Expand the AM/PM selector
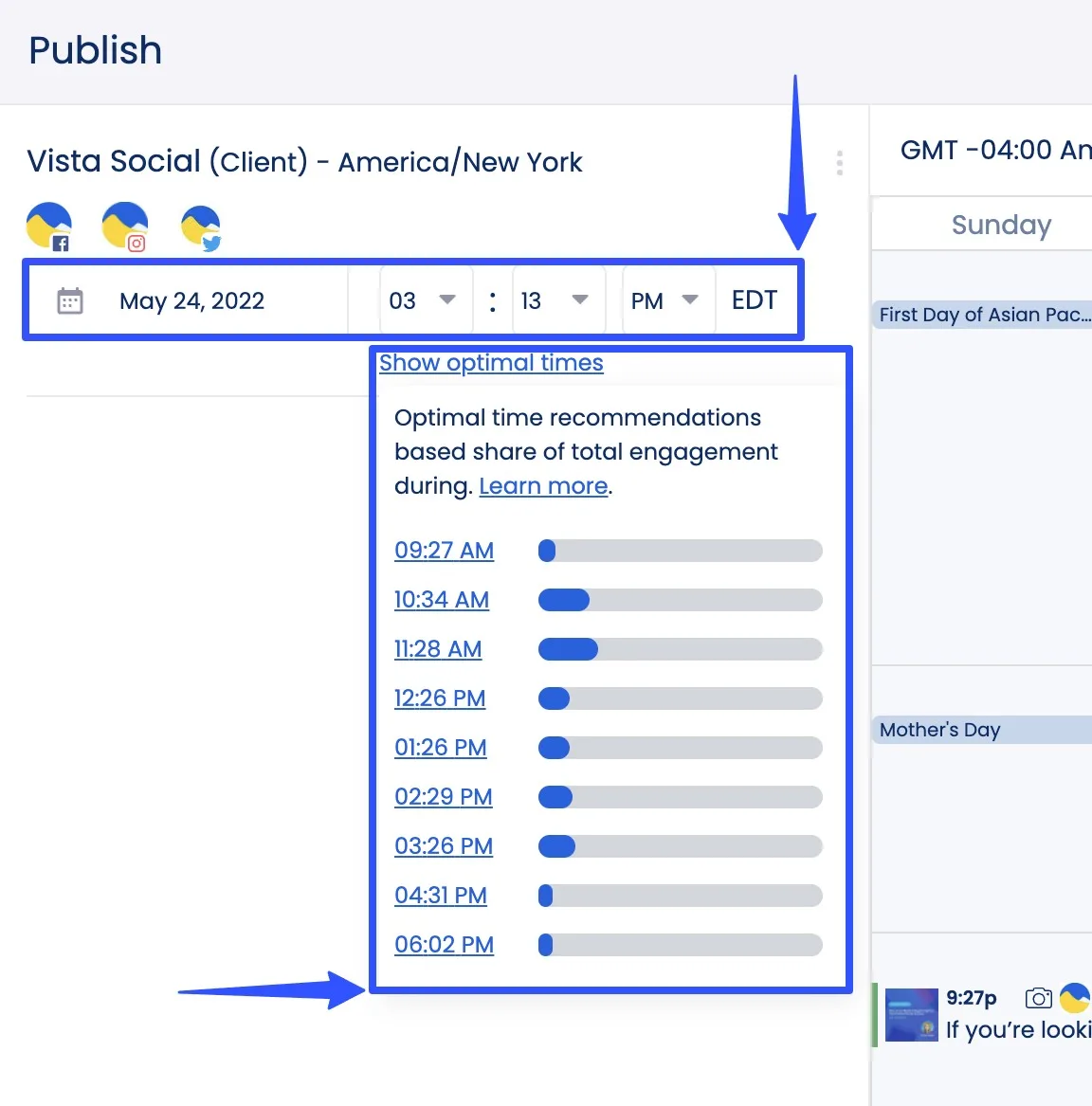The width and height of the screenshot is (1092, 1106). coord(666,301)
